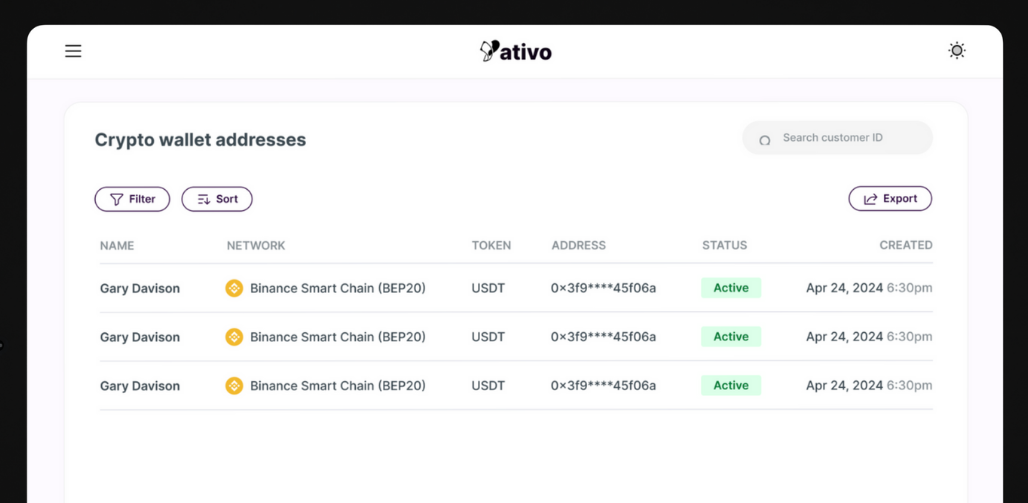This screenshot has width=1028, height=503.
Task: Click the Active status badge in the middle row
Action: 731,336
